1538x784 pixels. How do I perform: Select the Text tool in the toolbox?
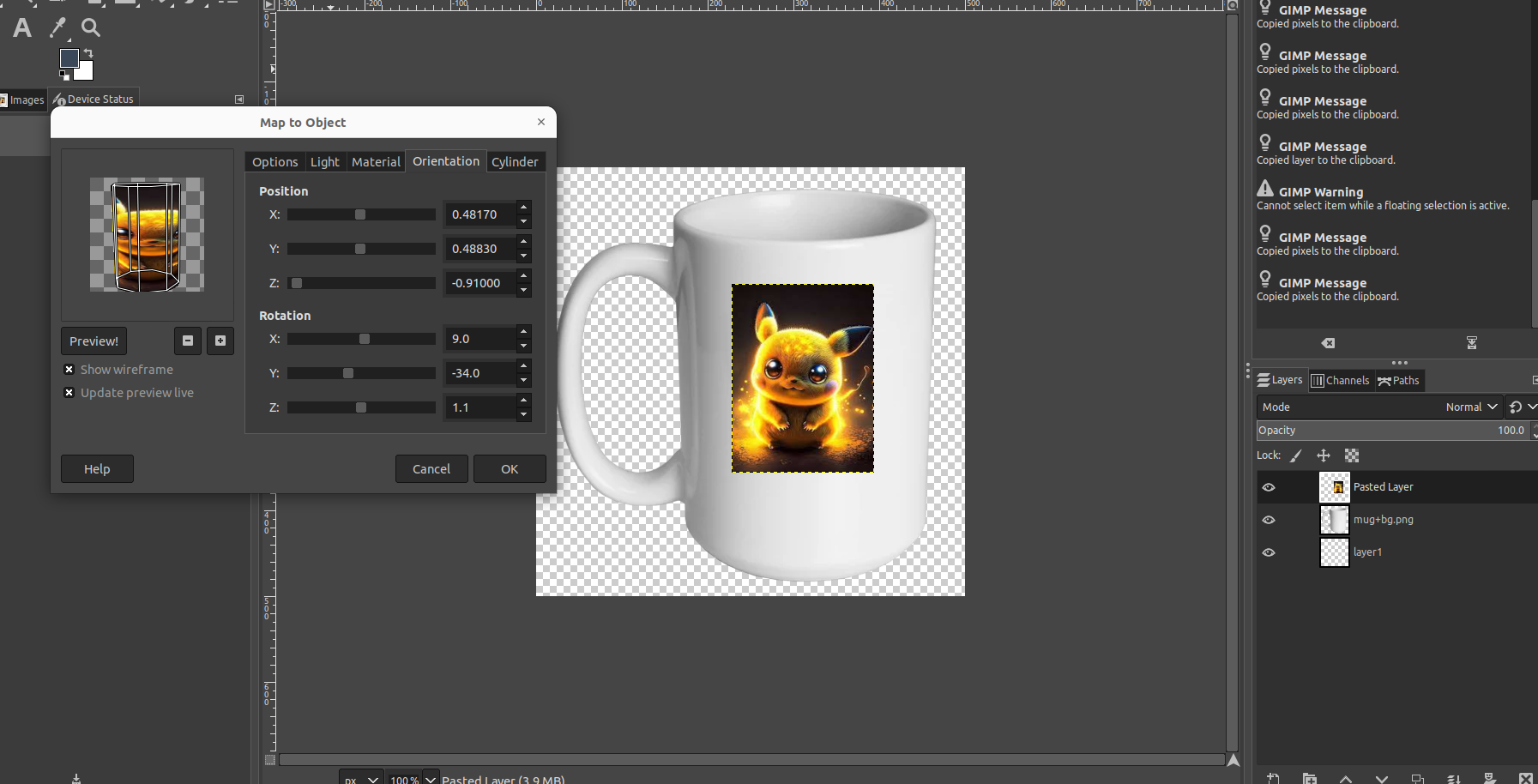click(x=22, y=28)
